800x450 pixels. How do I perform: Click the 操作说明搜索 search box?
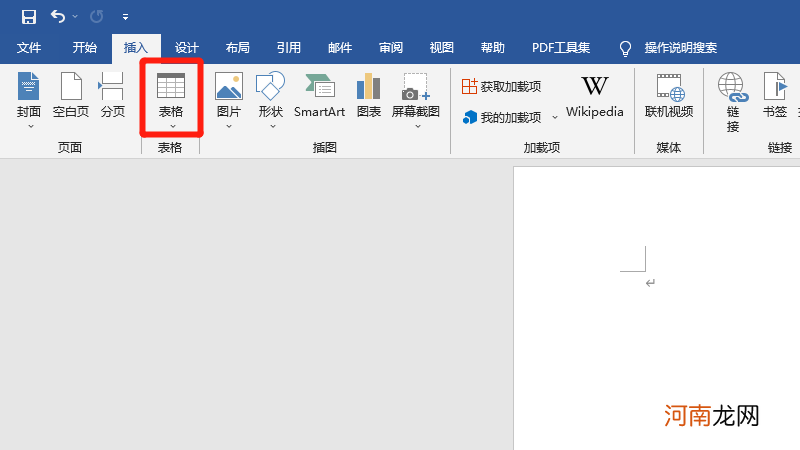(681, 48)
